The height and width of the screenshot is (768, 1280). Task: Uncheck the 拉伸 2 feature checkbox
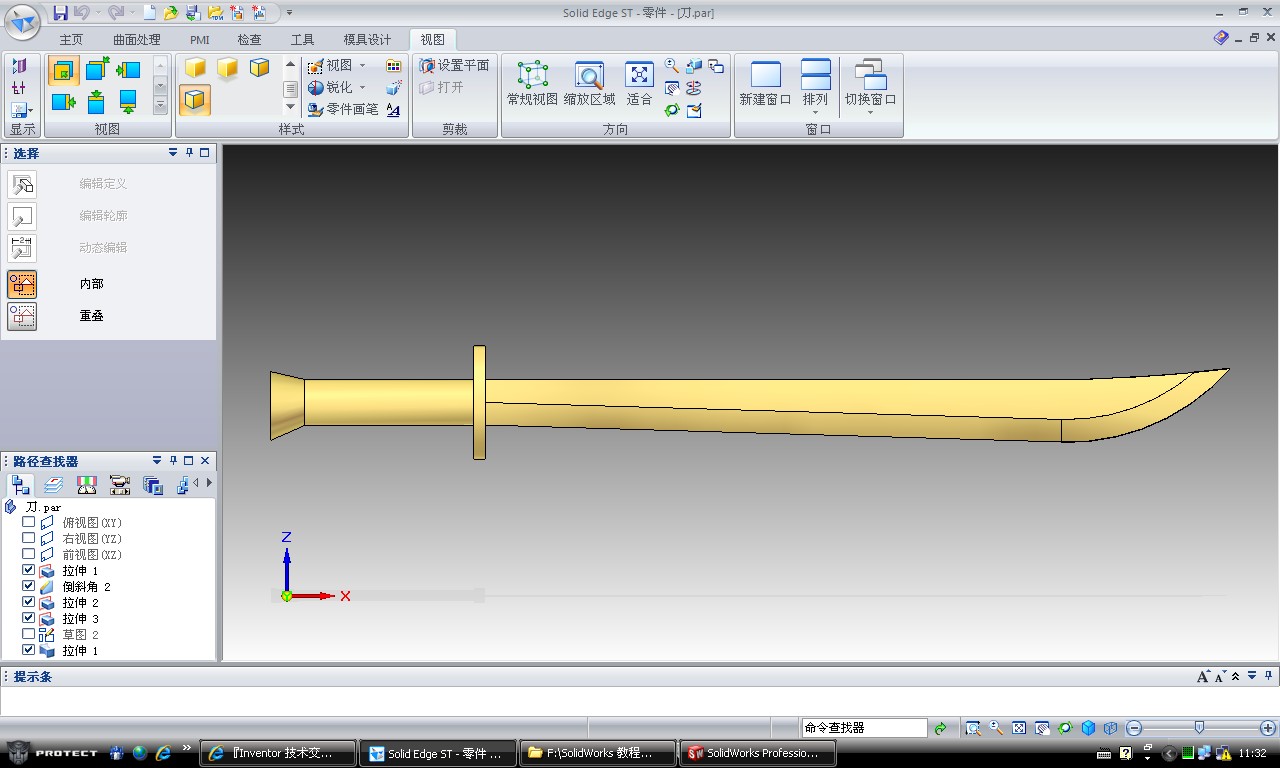click(29, 602)
